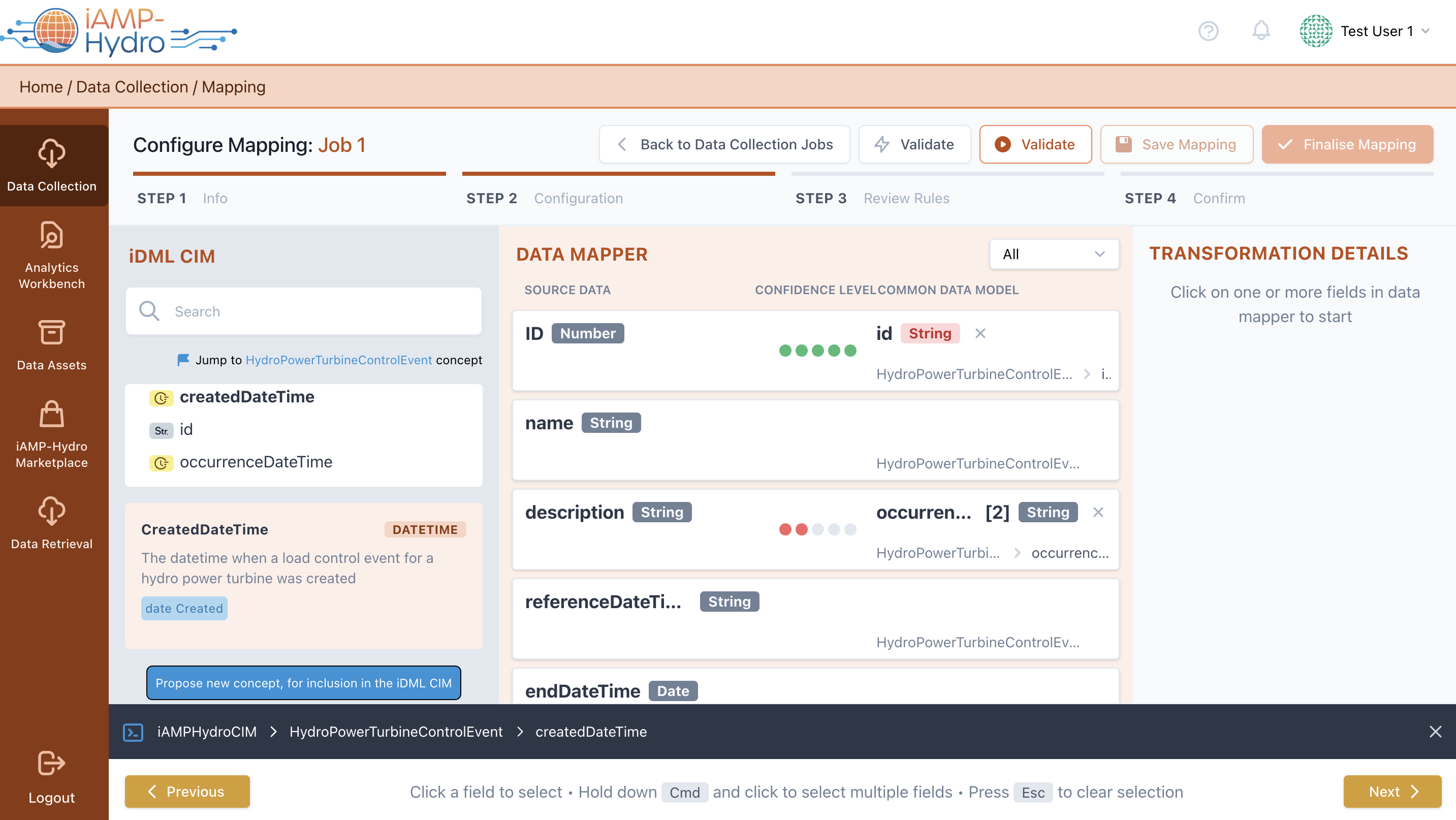Image resolution: width=1456 pixels, height=820 pixels.
Task: Click the Logout icon
Action: [x=51, y=763]
